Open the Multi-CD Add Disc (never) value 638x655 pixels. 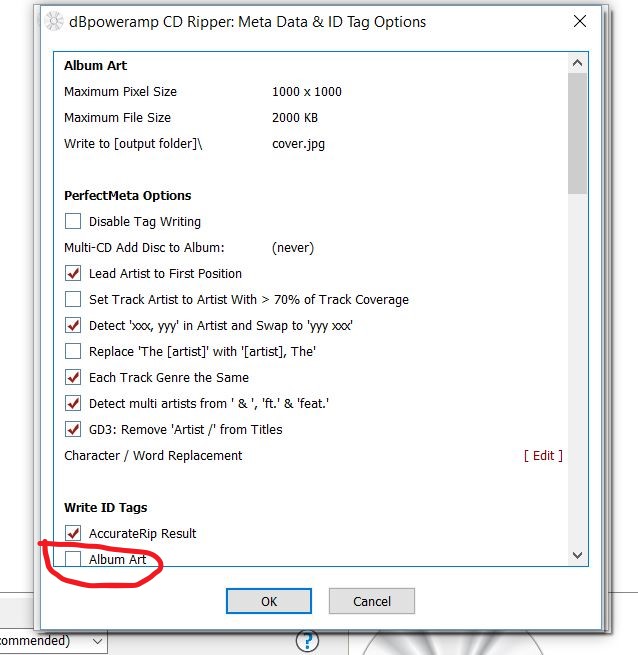292,248
